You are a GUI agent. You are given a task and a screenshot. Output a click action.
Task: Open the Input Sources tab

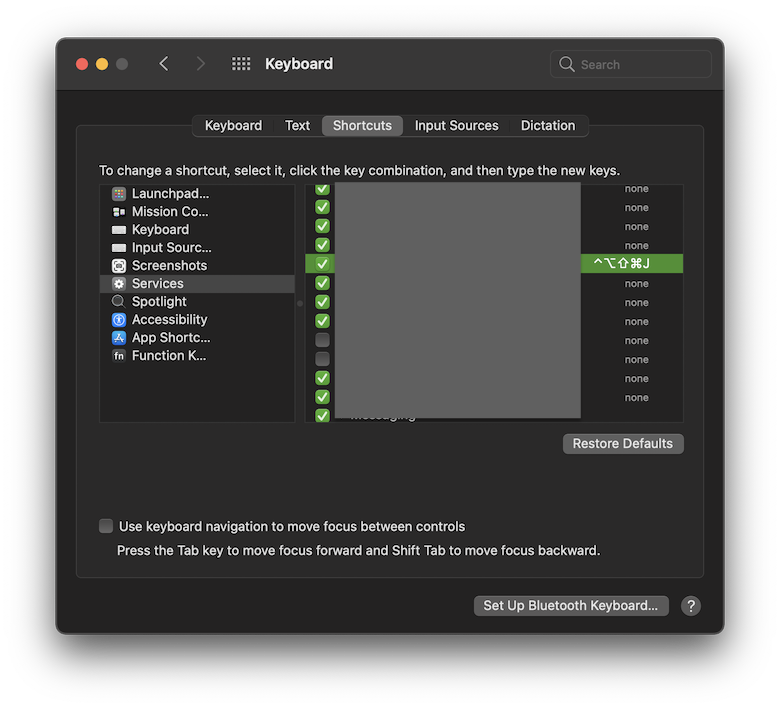[456, 125]
